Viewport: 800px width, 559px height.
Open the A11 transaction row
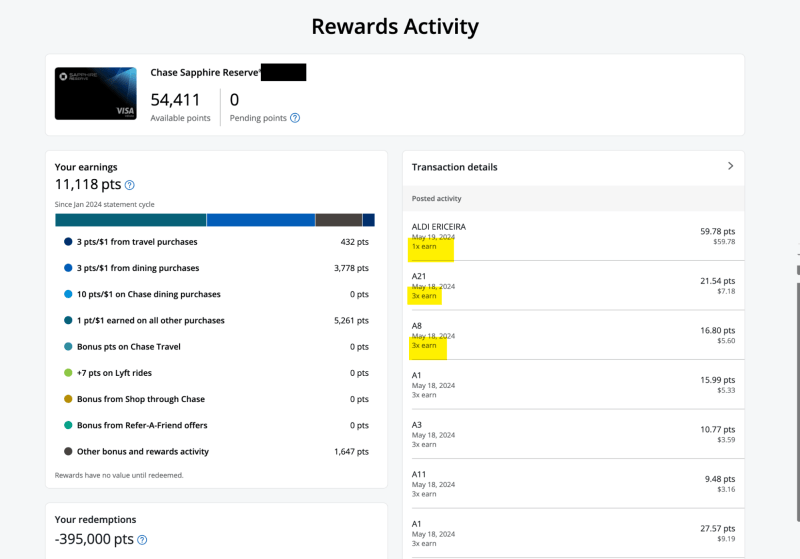tap(573, 484)
